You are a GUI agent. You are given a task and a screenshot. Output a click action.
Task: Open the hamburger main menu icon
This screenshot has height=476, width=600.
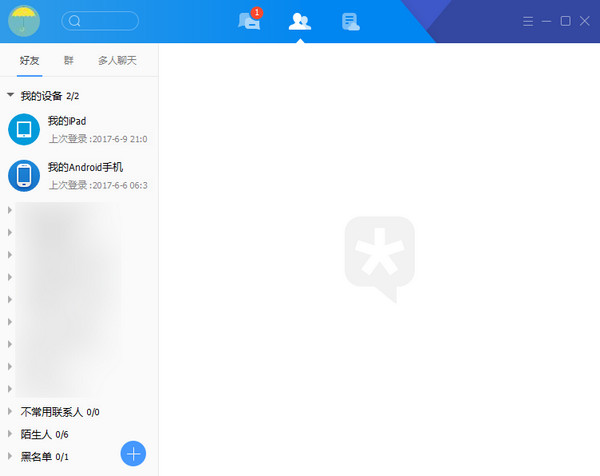click(x=528, y=21)
